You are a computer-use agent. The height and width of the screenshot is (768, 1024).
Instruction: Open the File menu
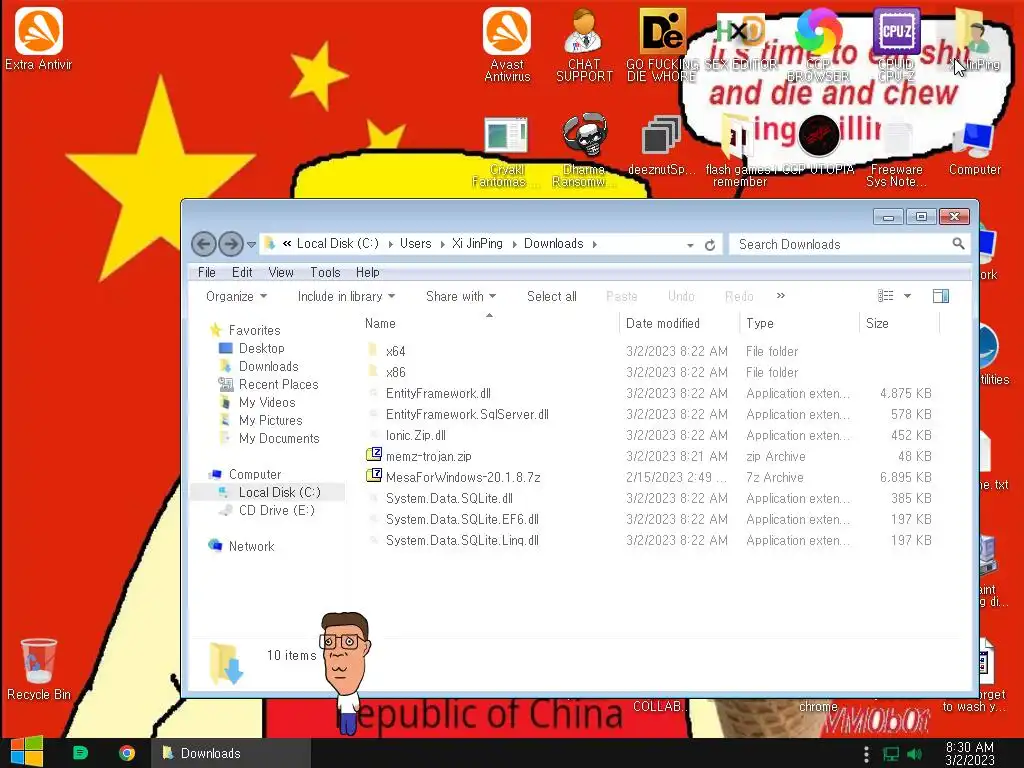pos(206,272)
